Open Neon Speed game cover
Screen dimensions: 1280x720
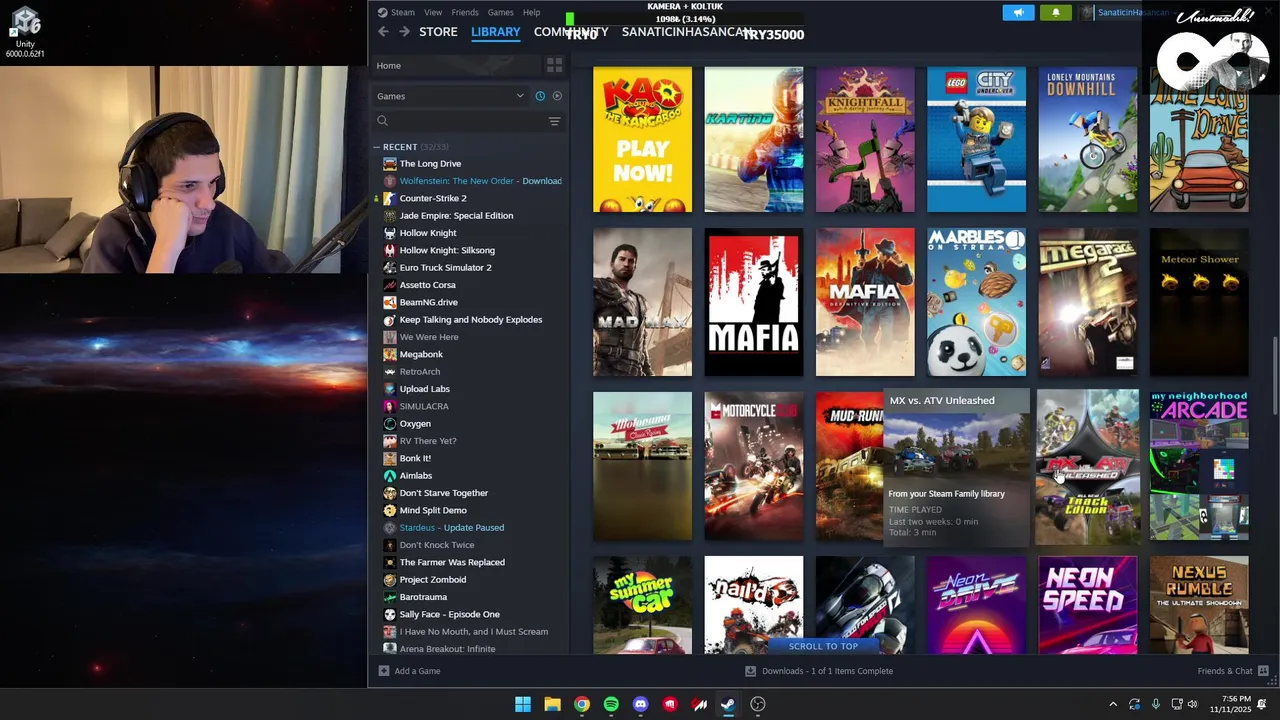tap(1087, 605)
